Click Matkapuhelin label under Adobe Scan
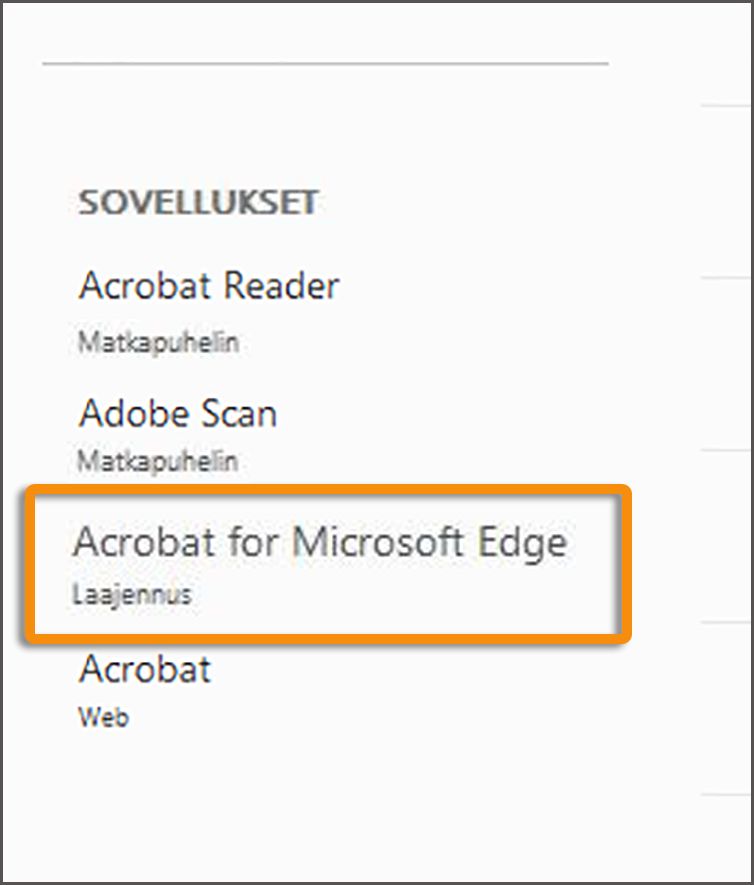Screen dimensions: 754x885 click(158, 462)
